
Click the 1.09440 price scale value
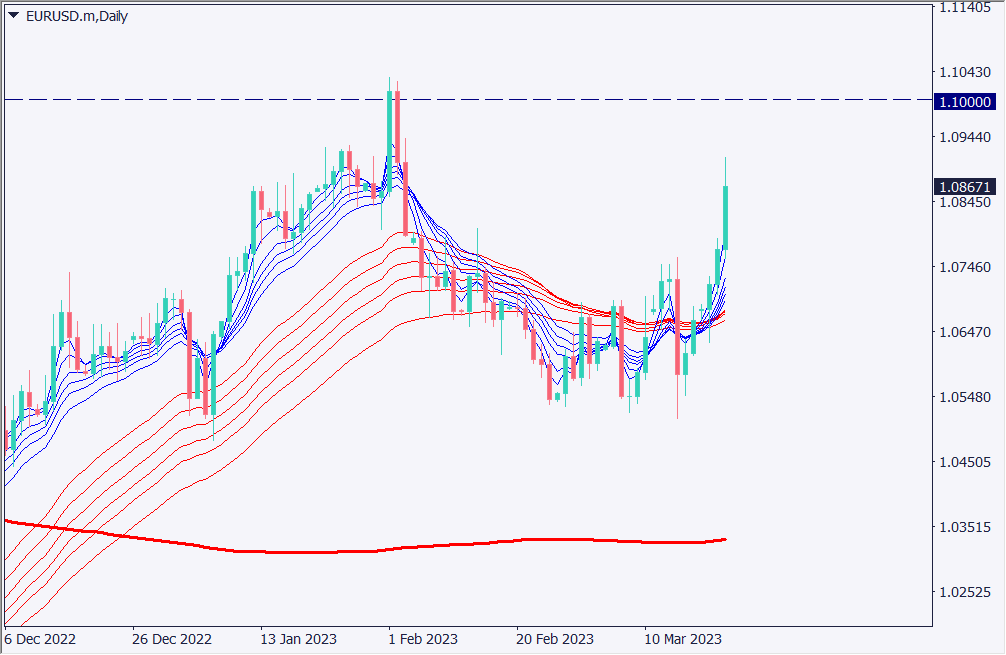tap(965, 138)
